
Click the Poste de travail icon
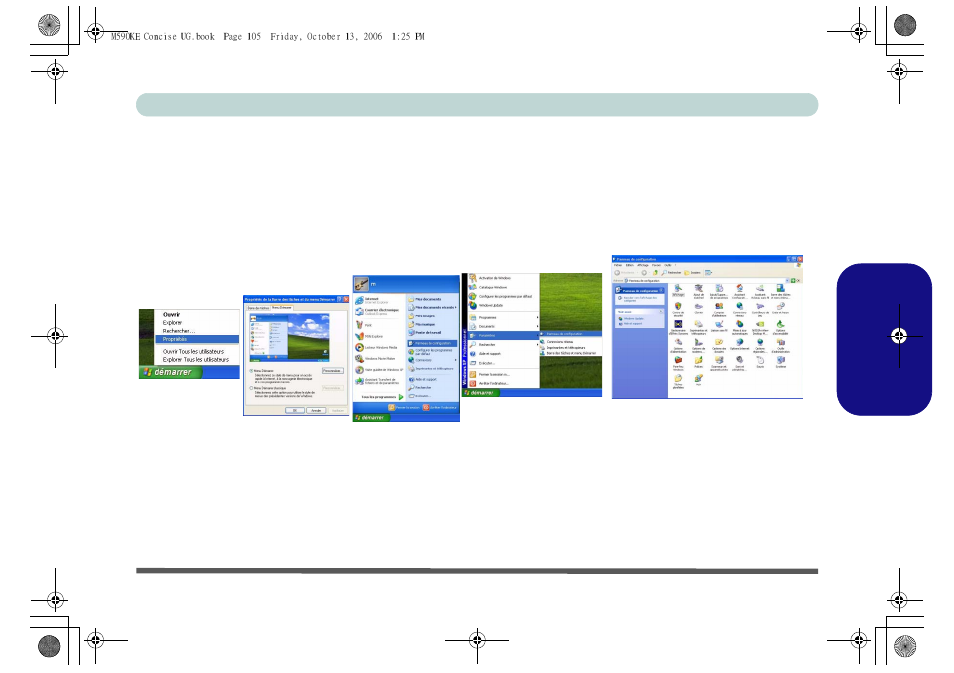410,333
